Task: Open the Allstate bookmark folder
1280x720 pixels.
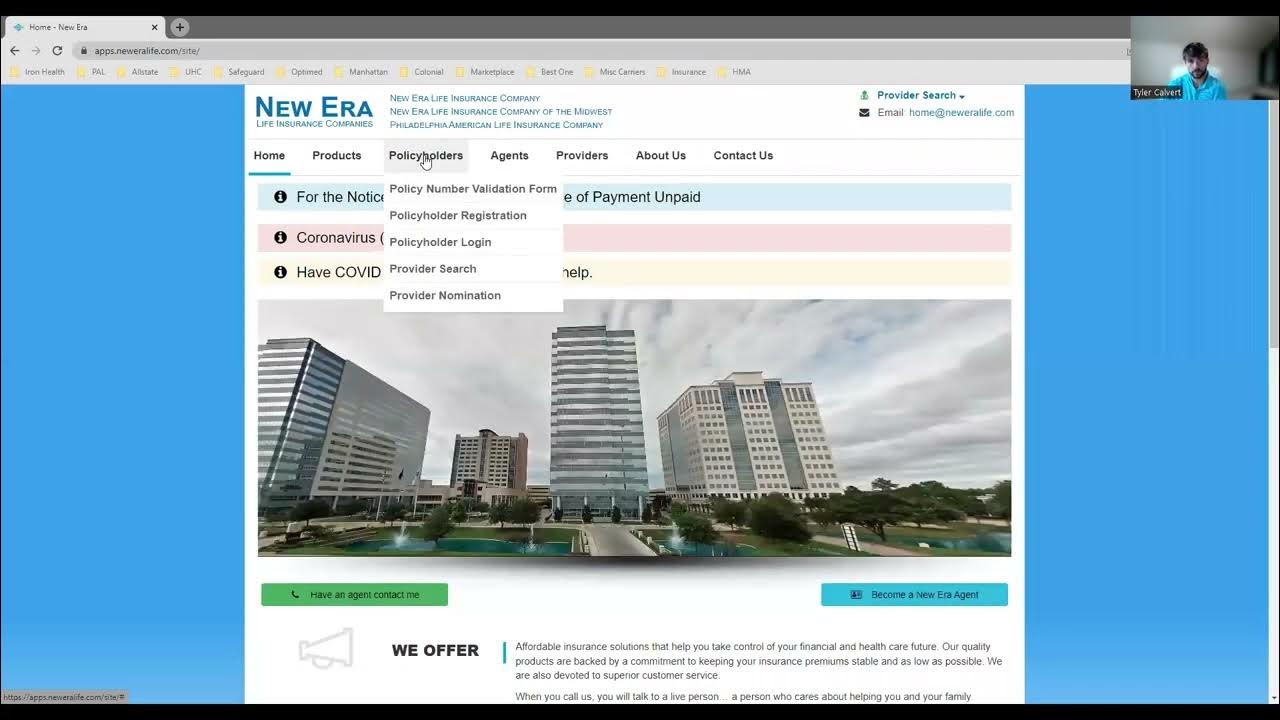Action: pyautogui.click(x=138, y=72)
